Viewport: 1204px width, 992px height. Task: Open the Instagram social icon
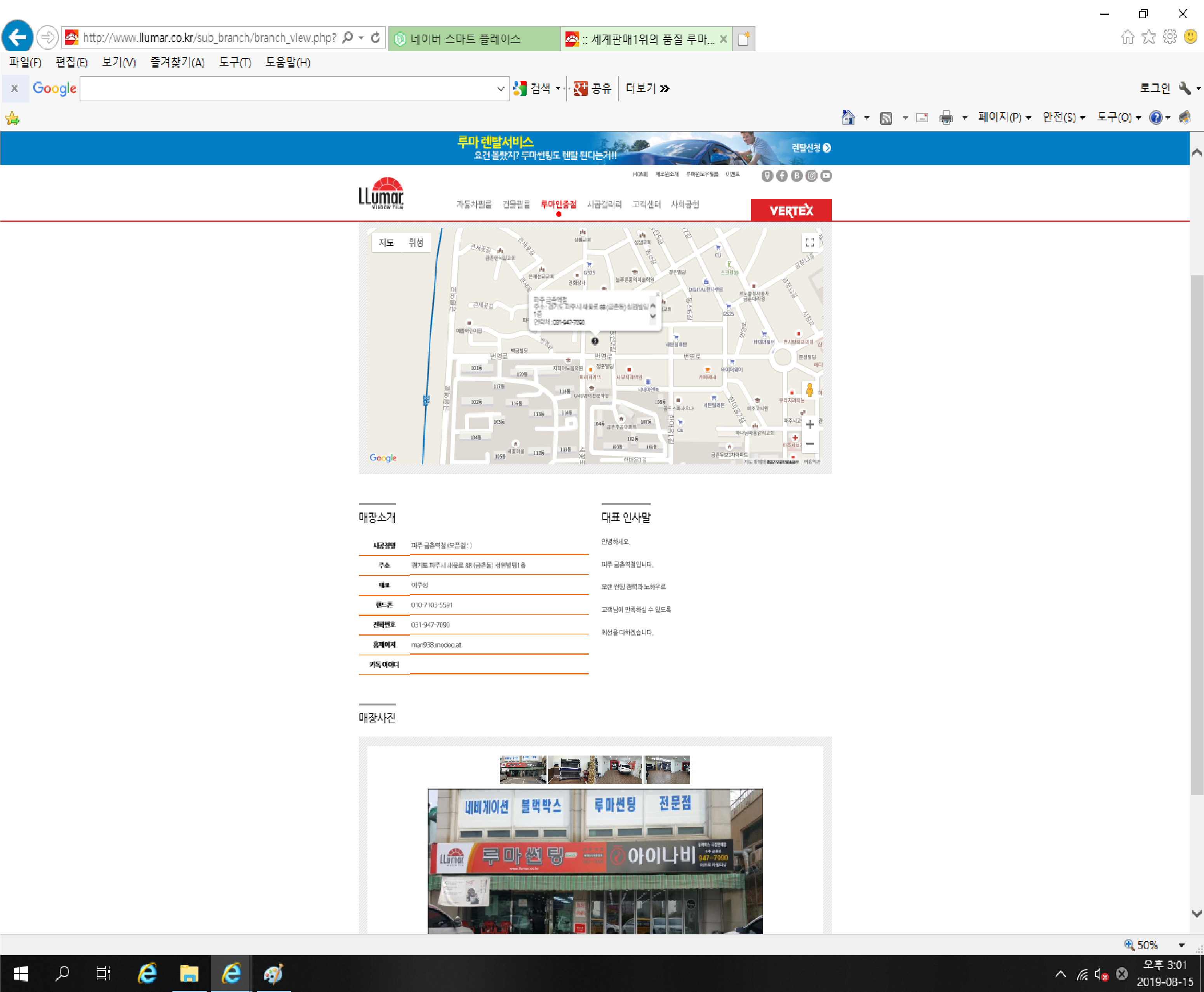[811, 175]
